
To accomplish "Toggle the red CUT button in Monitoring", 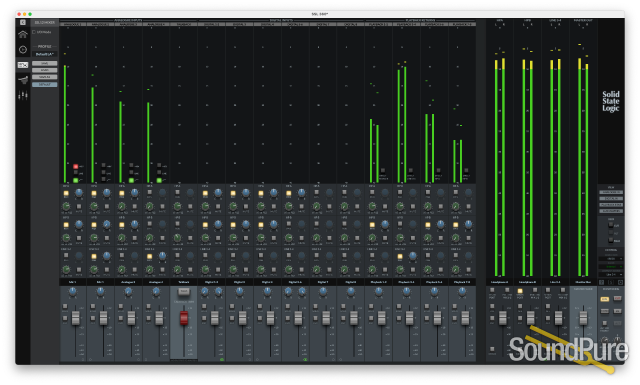I will (618, 298).
